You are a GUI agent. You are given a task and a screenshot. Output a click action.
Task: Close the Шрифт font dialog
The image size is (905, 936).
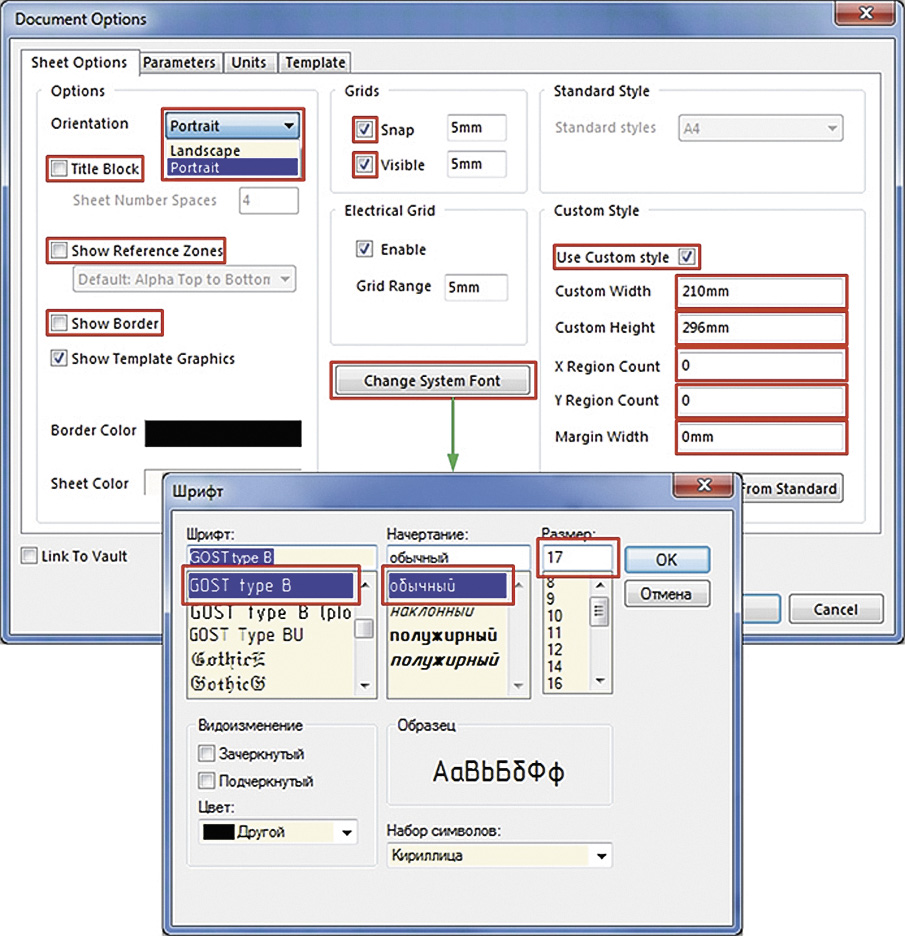point(703,485)
